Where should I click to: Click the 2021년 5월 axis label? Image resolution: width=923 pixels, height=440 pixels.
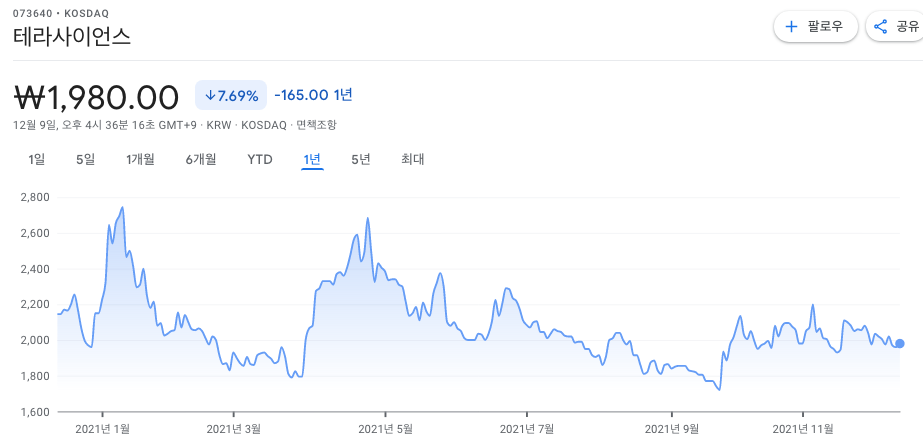[x=386, y=429]
